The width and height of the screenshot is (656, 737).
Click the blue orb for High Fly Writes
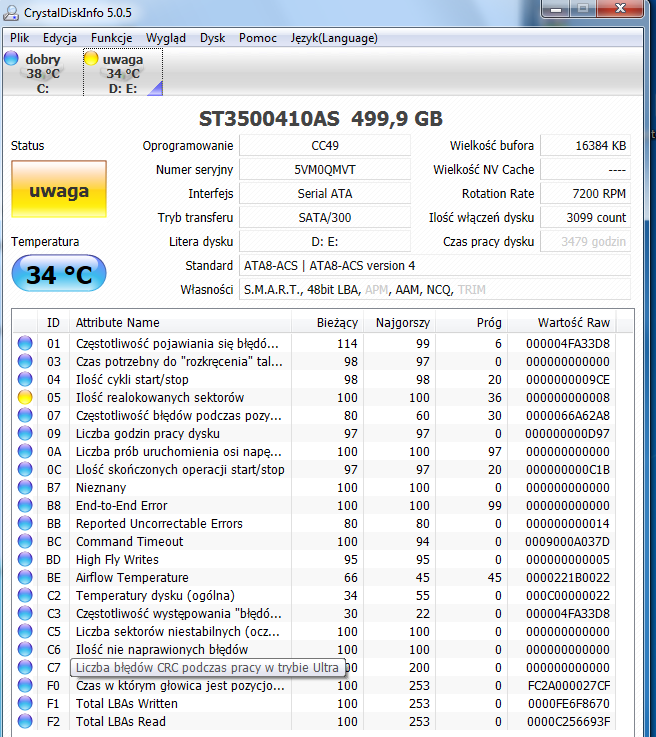tap(25, 559)
